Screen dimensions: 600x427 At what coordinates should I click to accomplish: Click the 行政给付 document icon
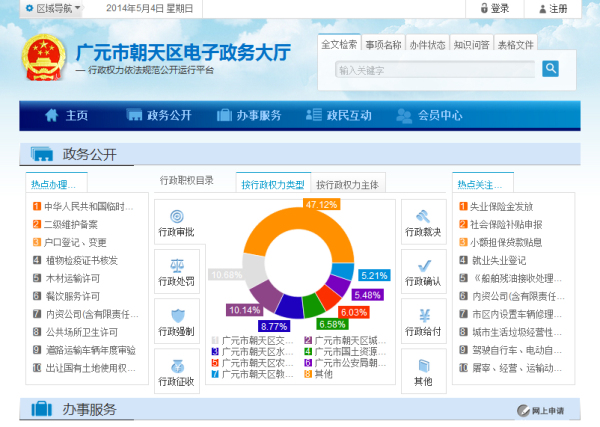[423, 315]
